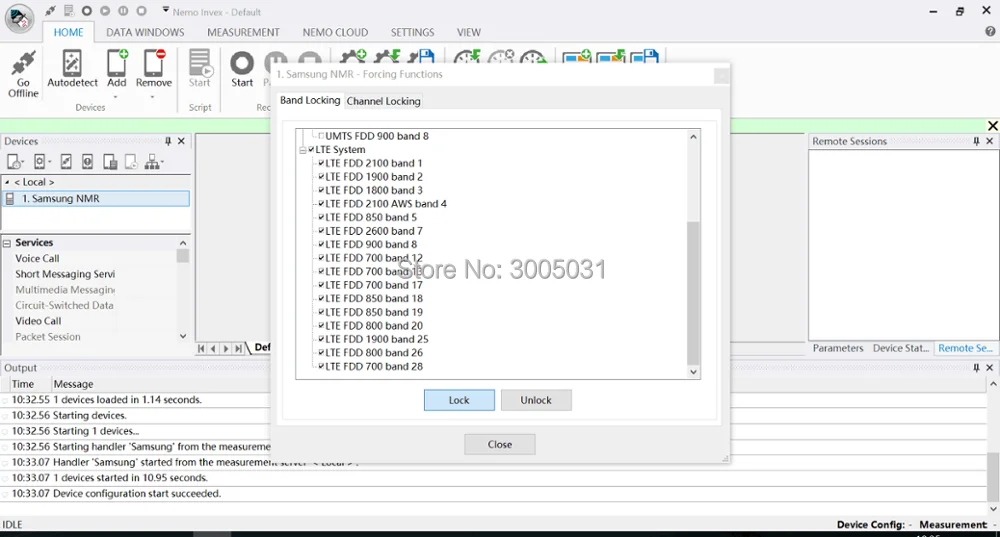Select the 1. Samsung NMR device

click(96, 198)
